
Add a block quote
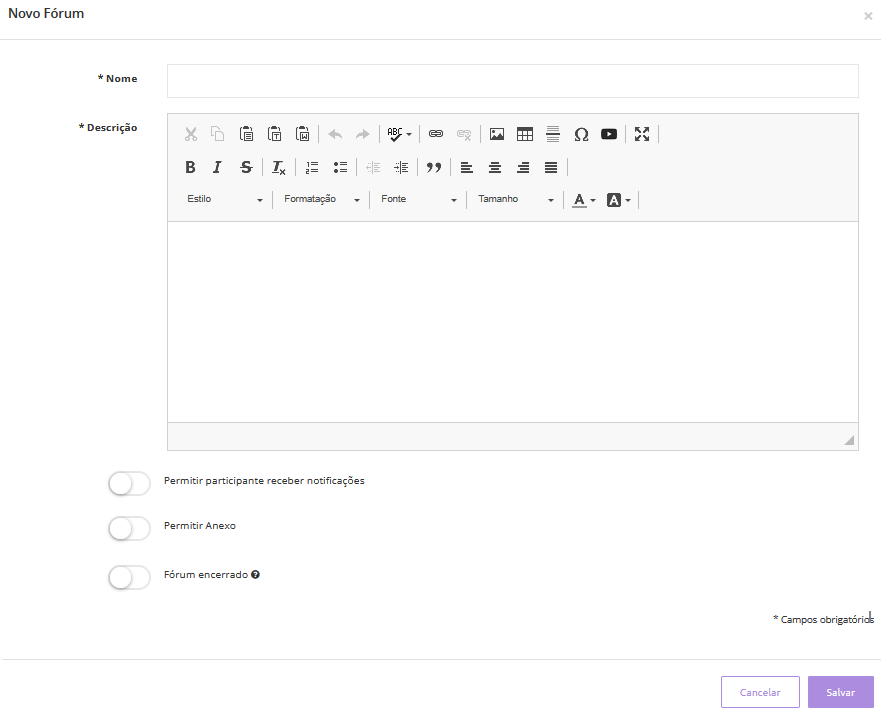[434, 167]
